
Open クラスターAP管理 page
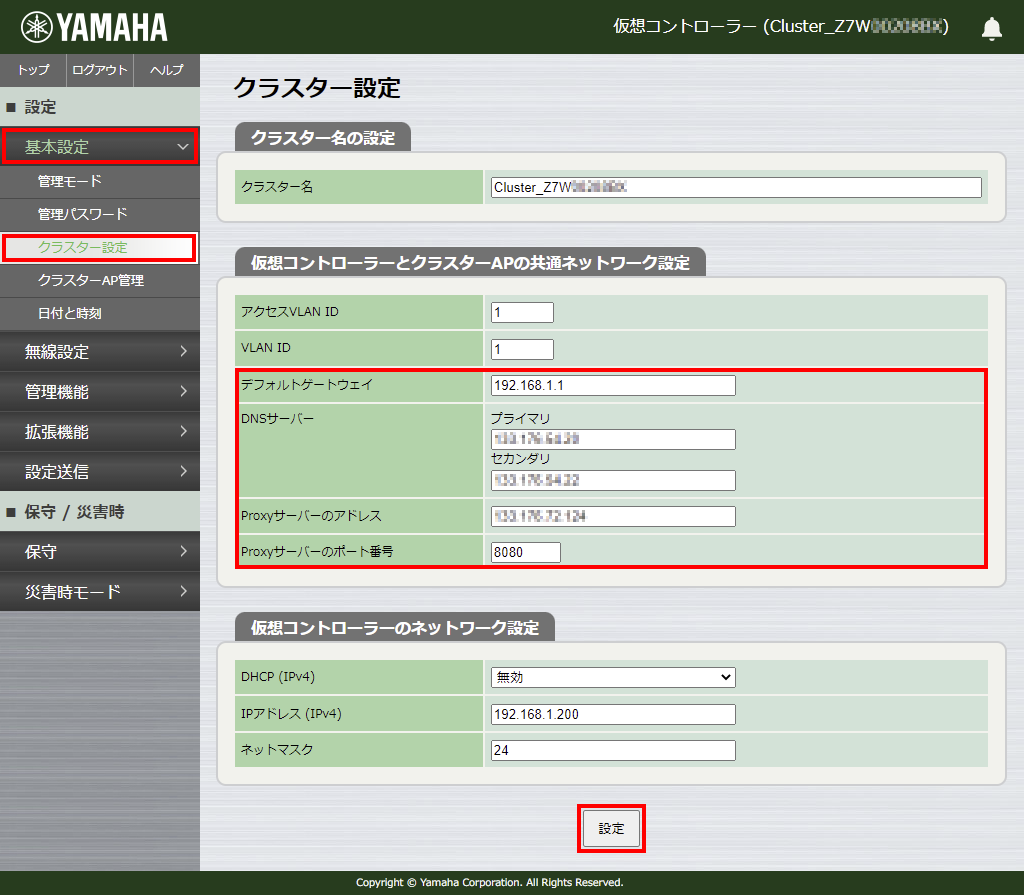[x=90, y=281]
